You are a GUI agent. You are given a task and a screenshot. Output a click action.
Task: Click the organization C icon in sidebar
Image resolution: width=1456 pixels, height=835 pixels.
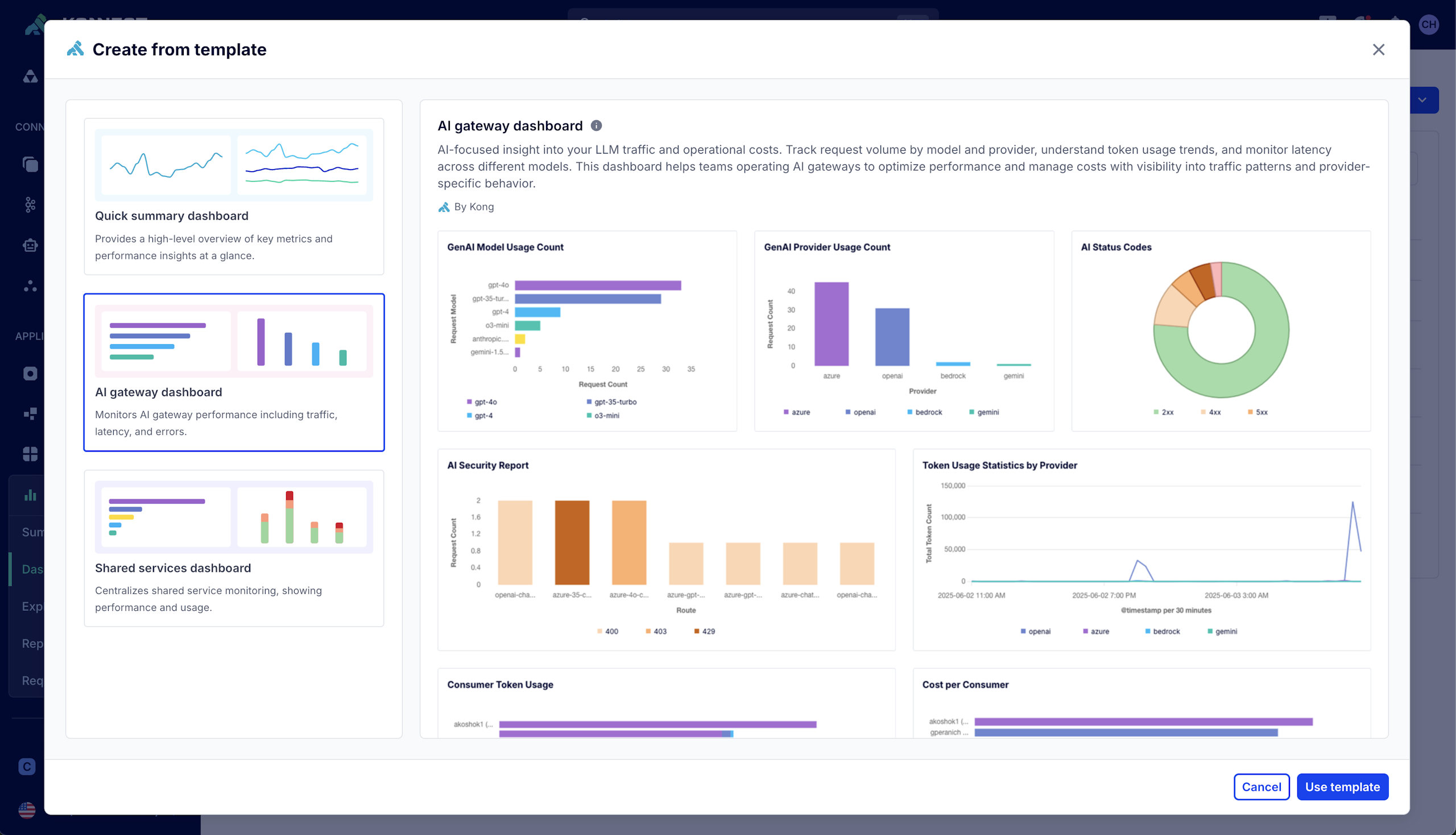pyautogui.click(x=27, y=767)
